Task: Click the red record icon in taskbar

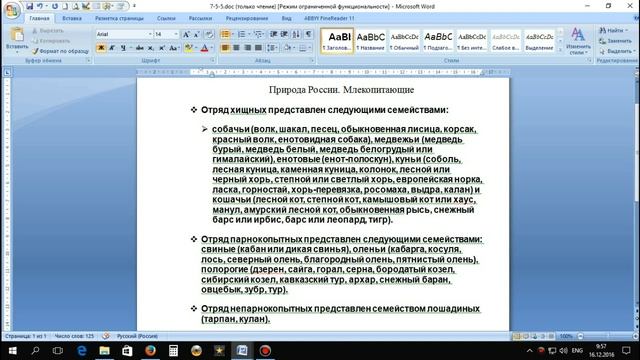Action: click(x=265, y=350)
